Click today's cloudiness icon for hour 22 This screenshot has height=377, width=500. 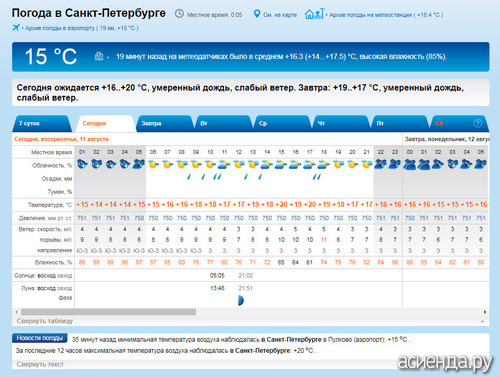pyautogui.click(x=381, y=164)
